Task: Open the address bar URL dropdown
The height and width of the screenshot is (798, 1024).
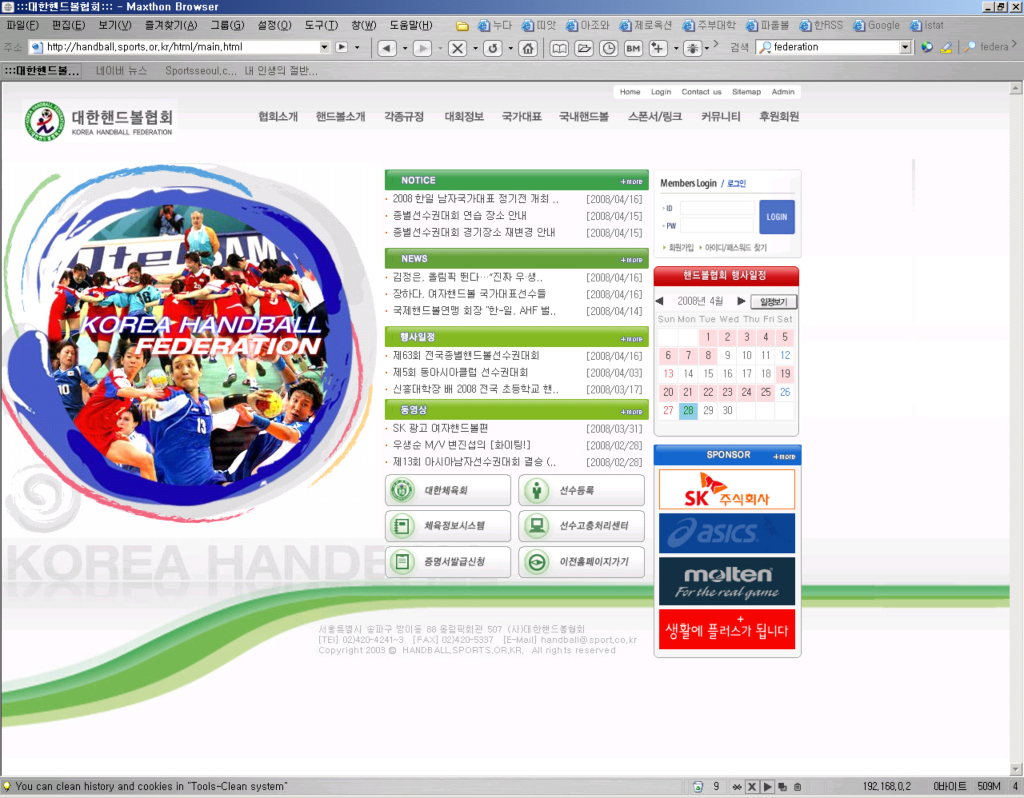Action: 324,47
